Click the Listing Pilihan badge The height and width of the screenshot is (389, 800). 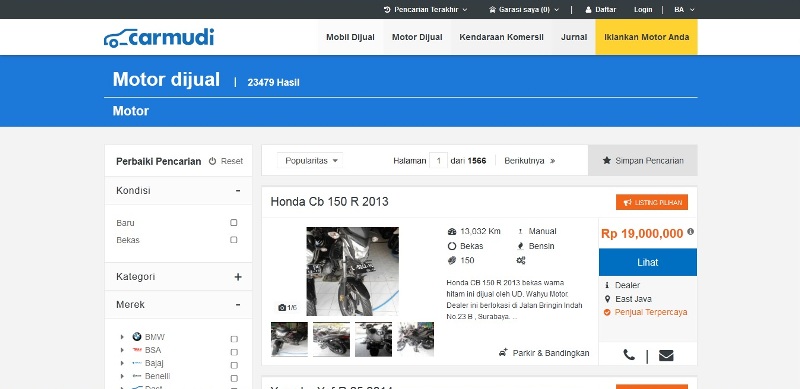pyautogui.click(x=652, y=202)
